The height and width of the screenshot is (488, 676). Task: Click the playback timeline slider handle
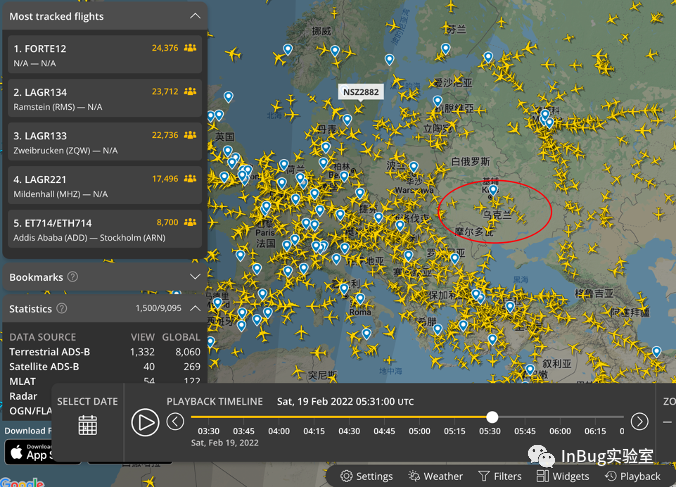click(x=492, y=417)
